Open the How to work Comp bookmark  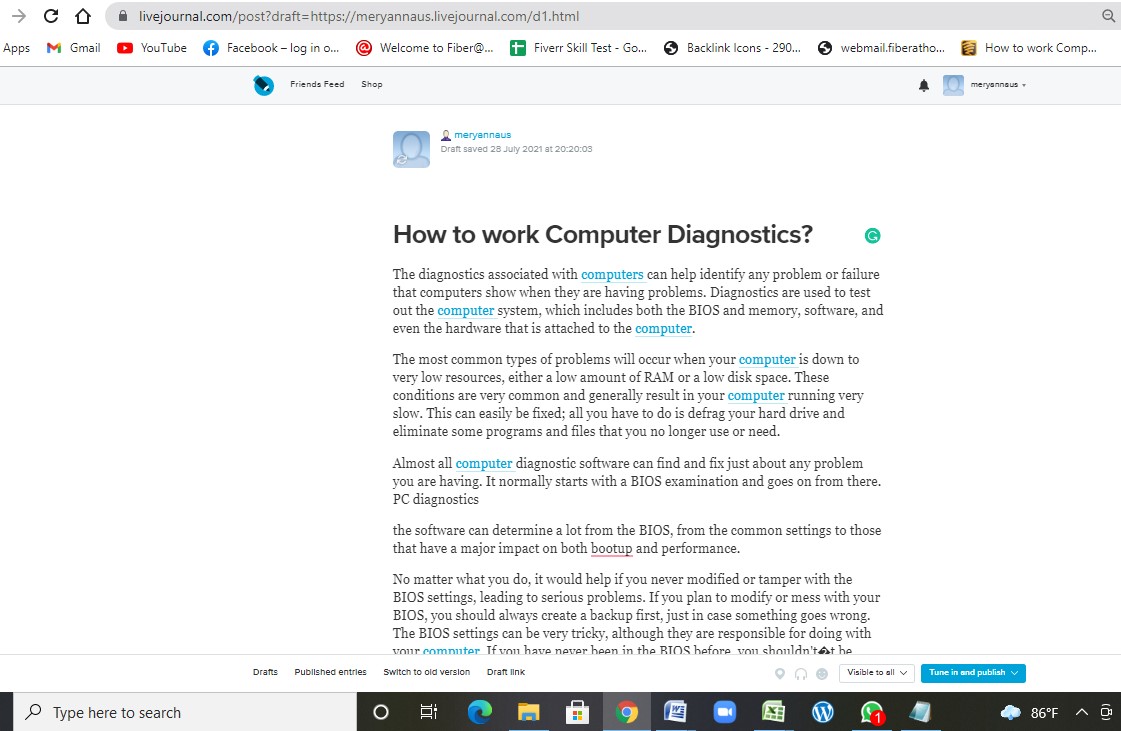click(1029, 48)
